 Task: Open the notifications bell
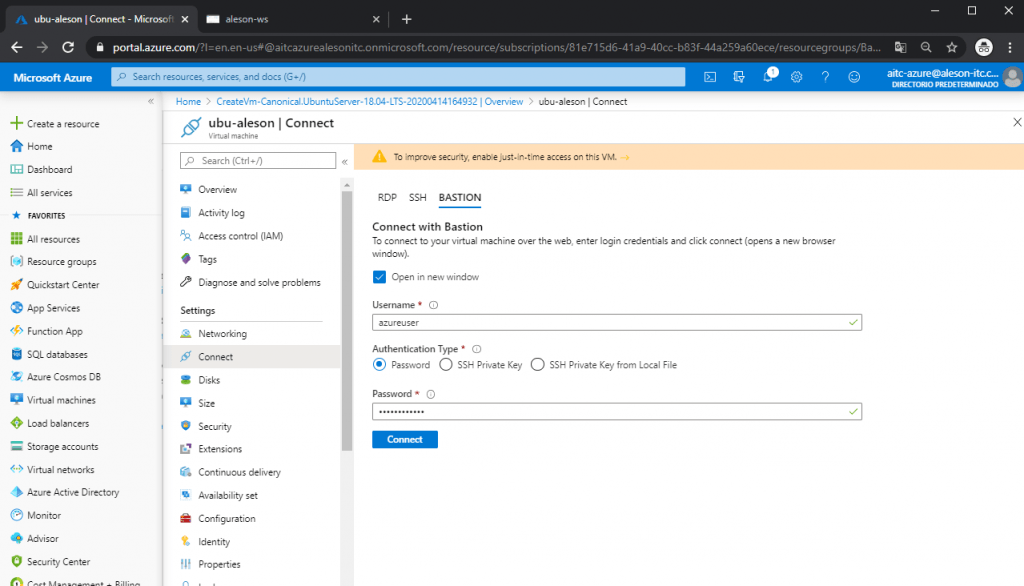click(x=768, y=76)
